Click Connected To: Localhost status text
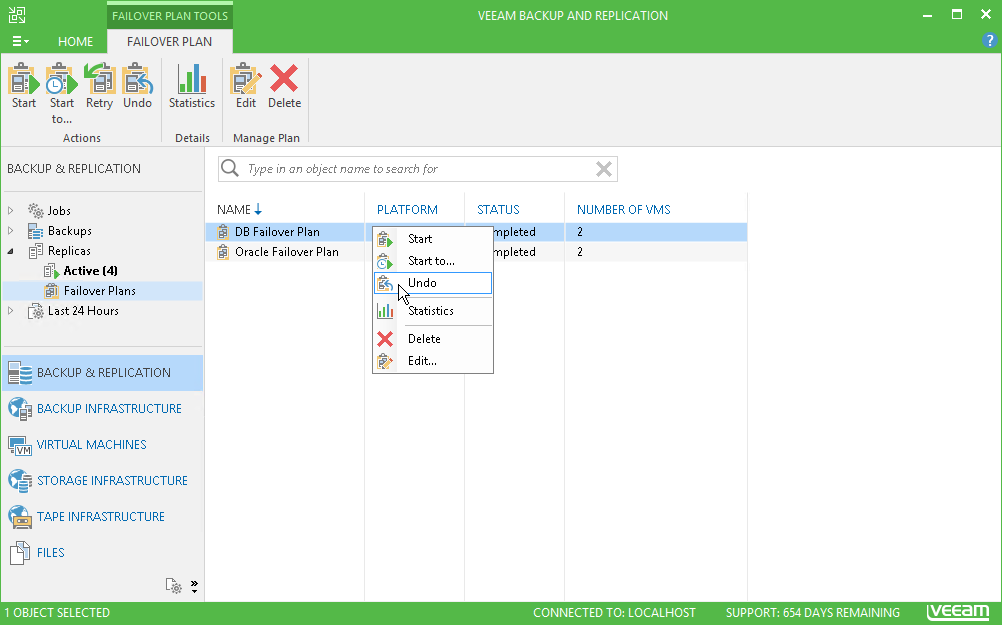Screen dimensions: 1002x625 [x=614, y=613]
